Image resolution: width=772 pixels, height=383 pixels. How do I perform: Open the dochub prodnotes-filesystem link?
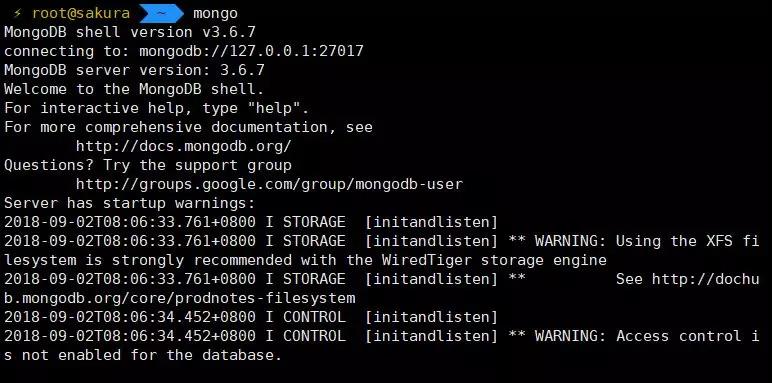382,288
